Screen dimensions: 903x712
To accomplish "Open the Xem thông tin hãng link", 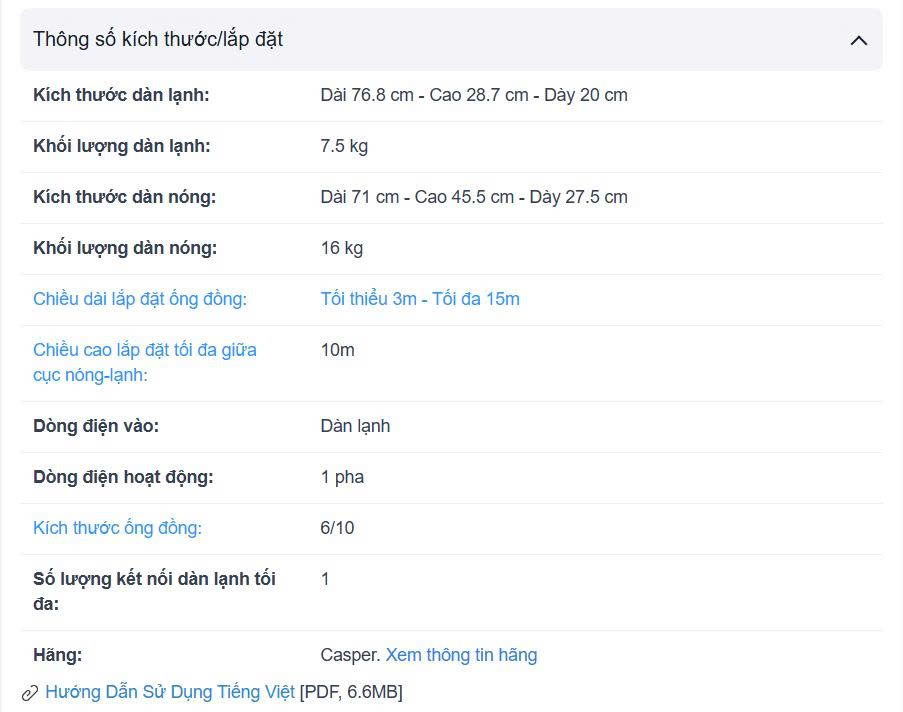I will click(x=461, y=655).
